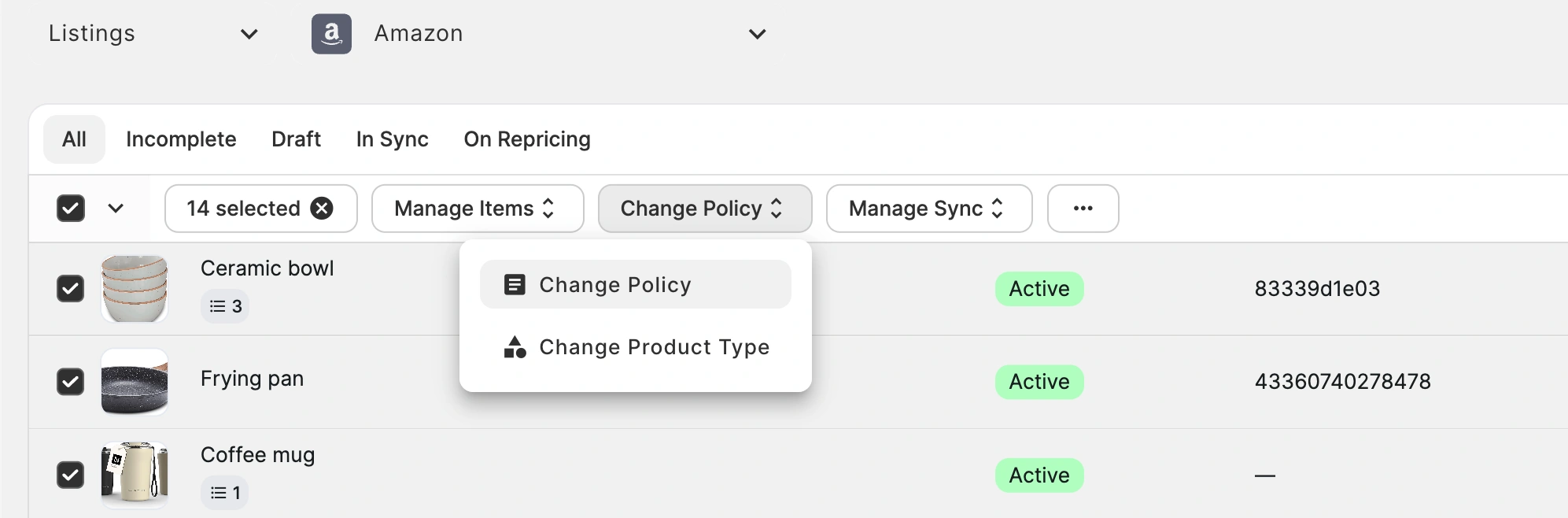This screenshot has height=518, width=1568.
Task: Click the document icon beside Change Policy
Action: point(515,284)
